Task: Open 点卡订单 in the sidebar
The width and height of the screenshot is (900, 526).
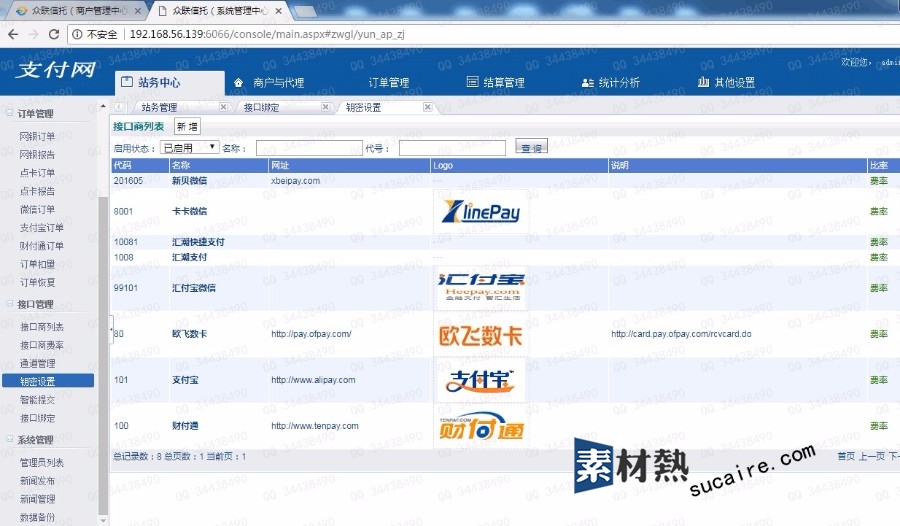Action: tap(37, 173)
